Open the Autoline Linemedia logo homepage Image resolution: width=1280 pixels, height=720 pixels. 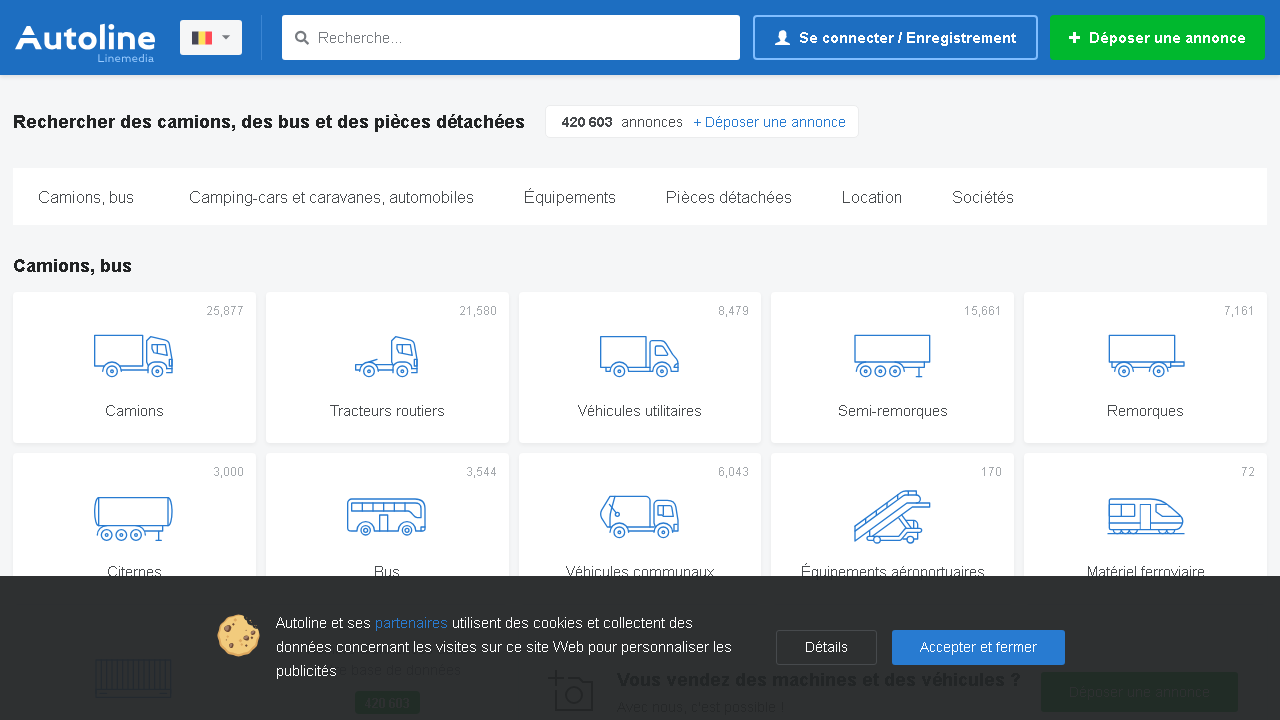[85, 42]
